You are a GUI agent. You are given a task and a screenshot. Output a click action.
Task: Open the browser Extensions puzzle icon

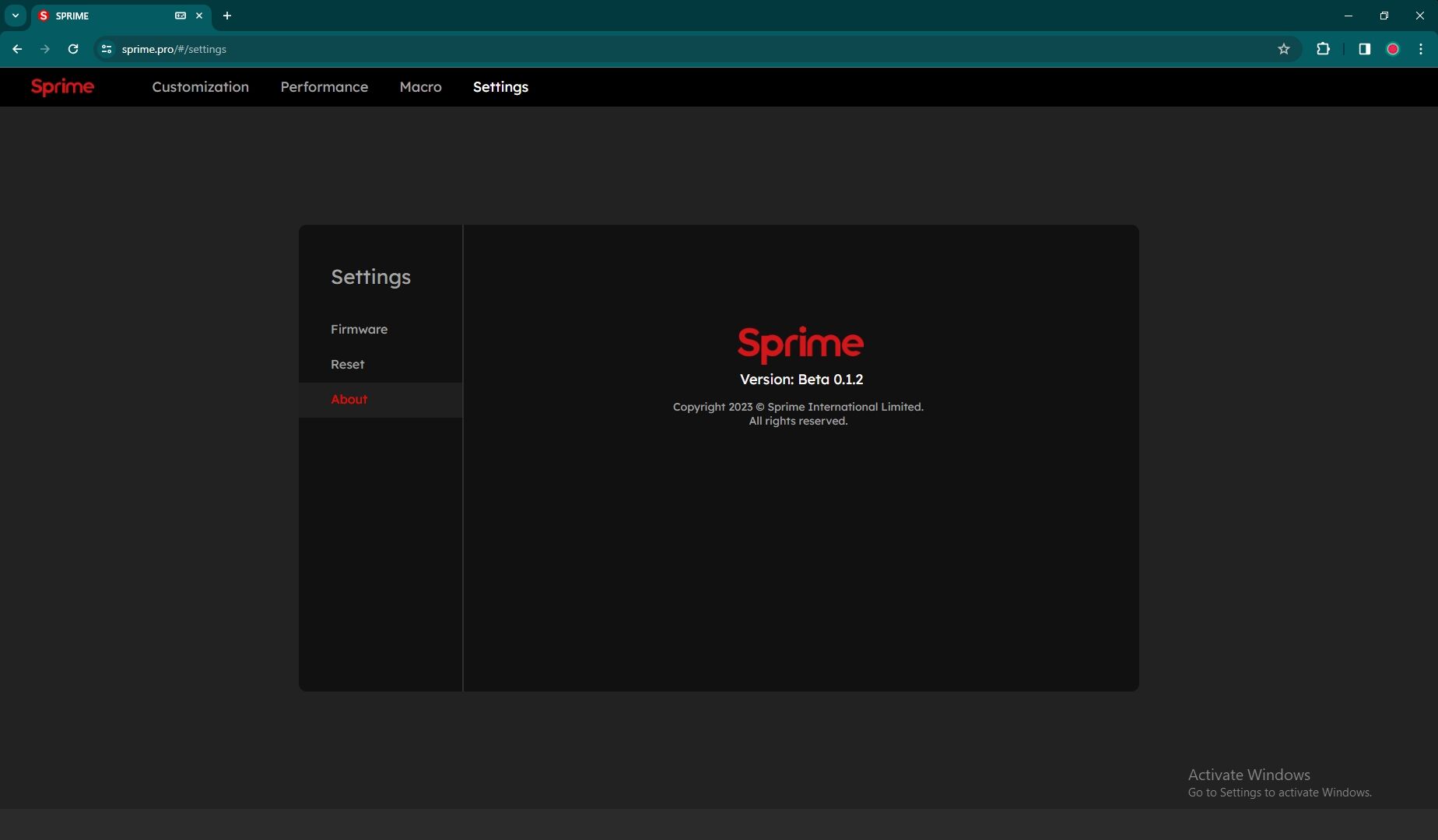[1323, 49]
